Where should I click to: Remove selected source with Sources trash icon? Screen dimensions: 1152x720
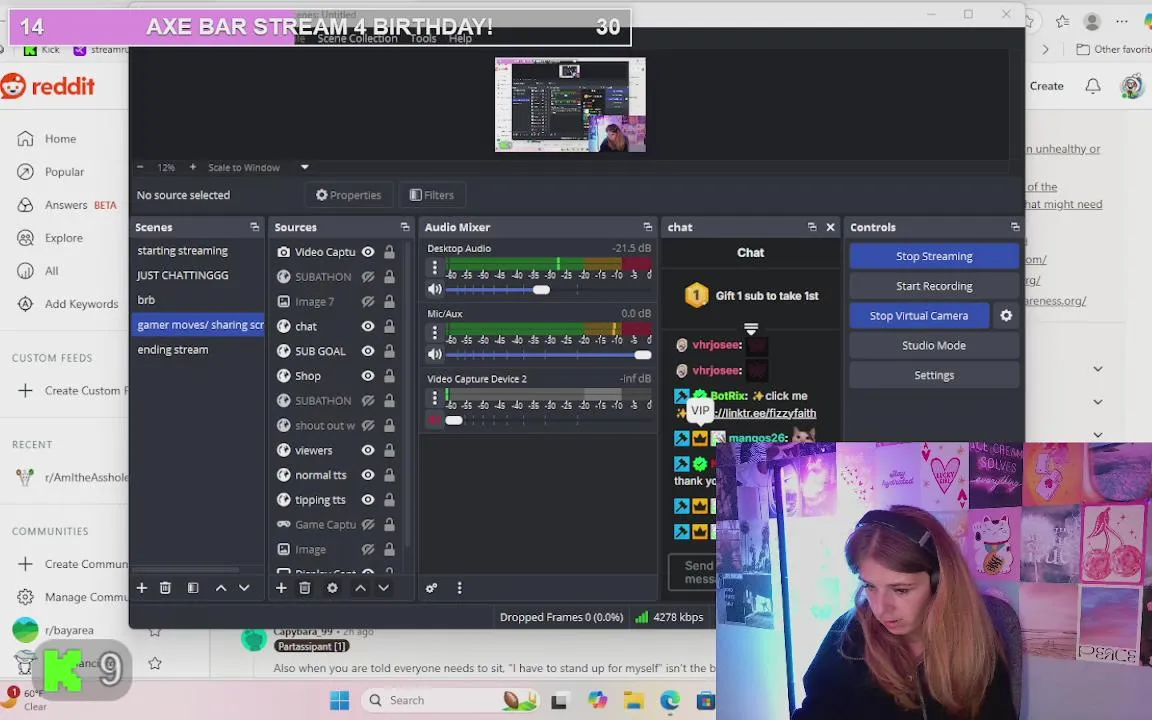pyautogui.click(x=305, y=588)
